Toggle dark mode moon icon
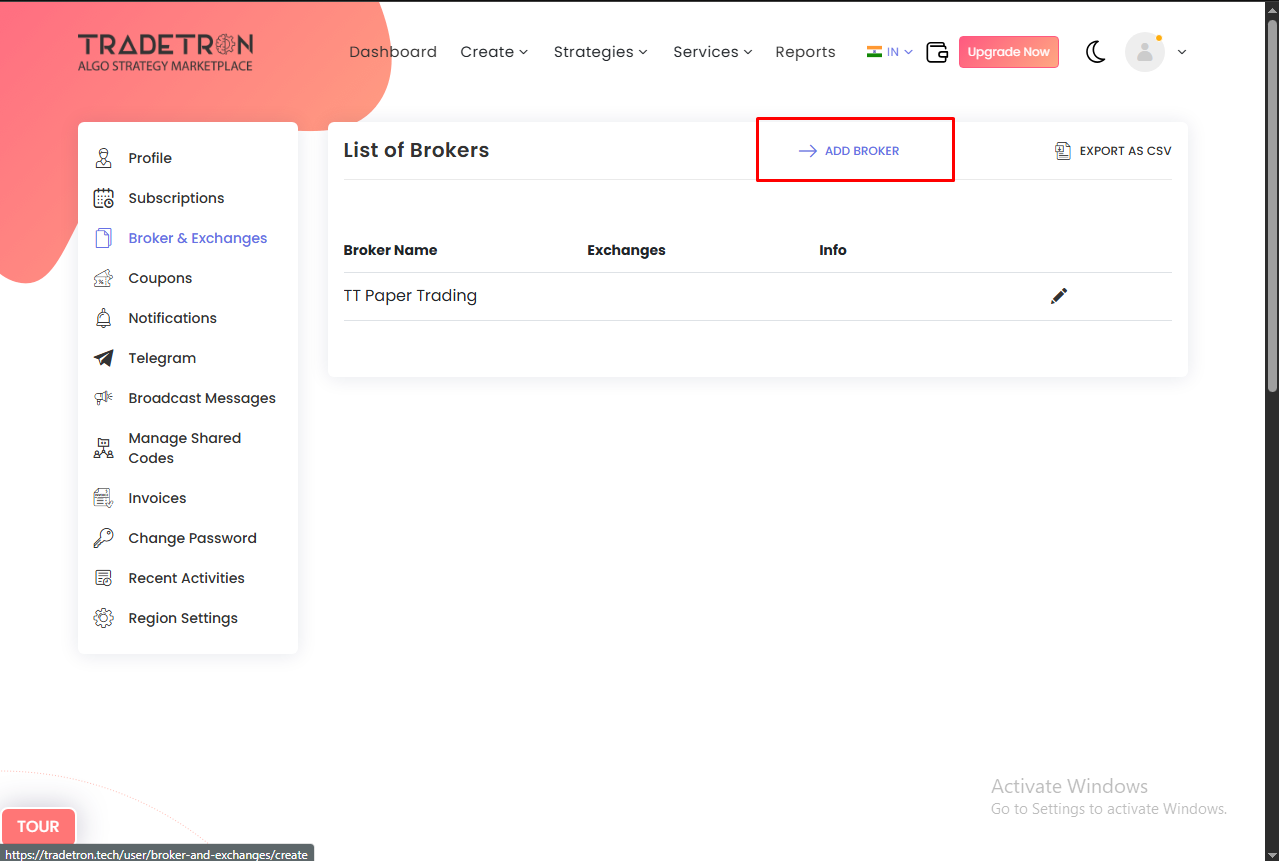Image resolution: width=1279 pixels, height=861 pixels. [x=1095, y=52]
